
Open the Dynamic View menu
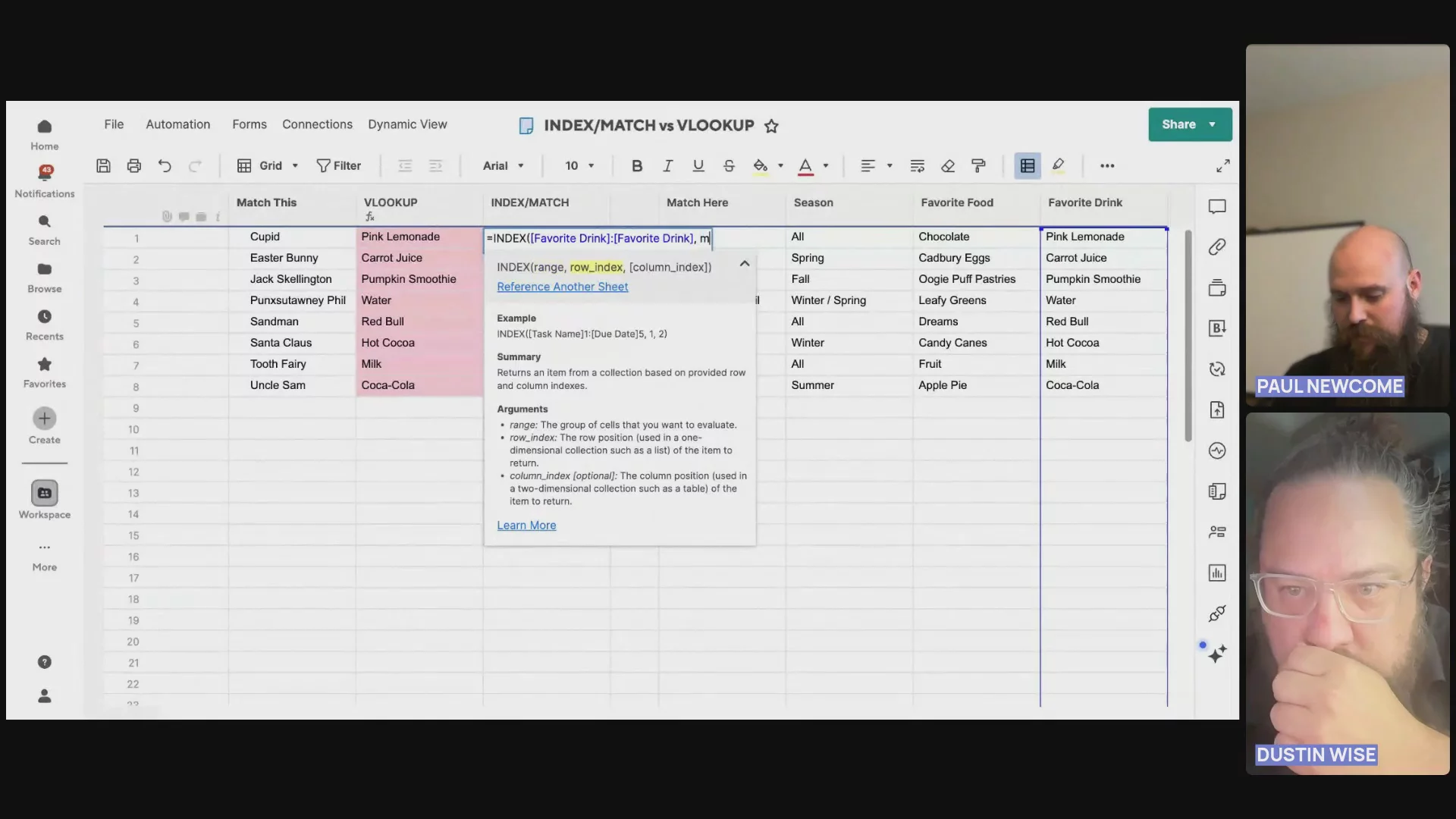[x=407, y=124]
